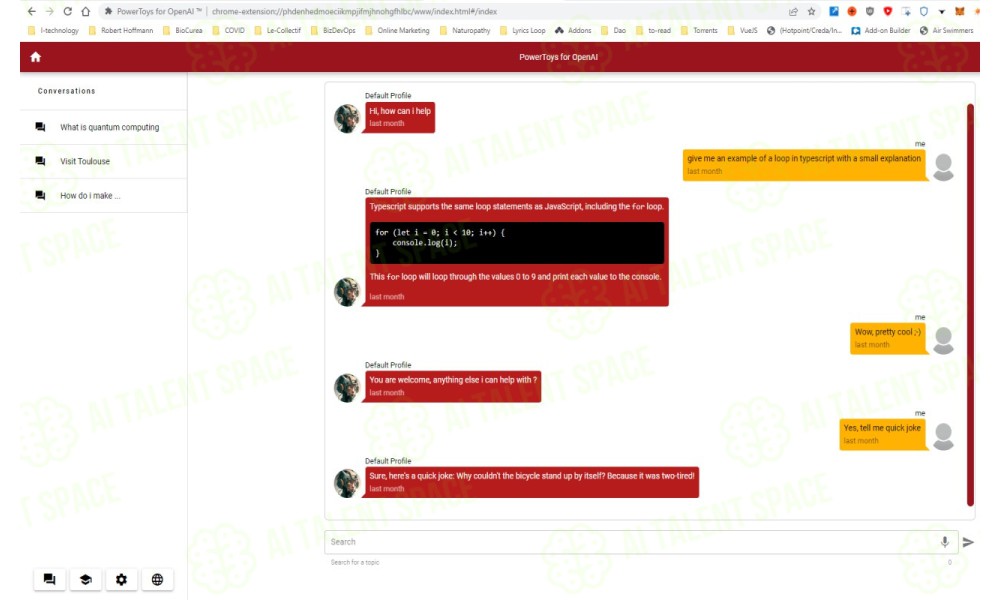
Task: Open the Add-on Builder bookmark
Action: (x=881, y=31)
